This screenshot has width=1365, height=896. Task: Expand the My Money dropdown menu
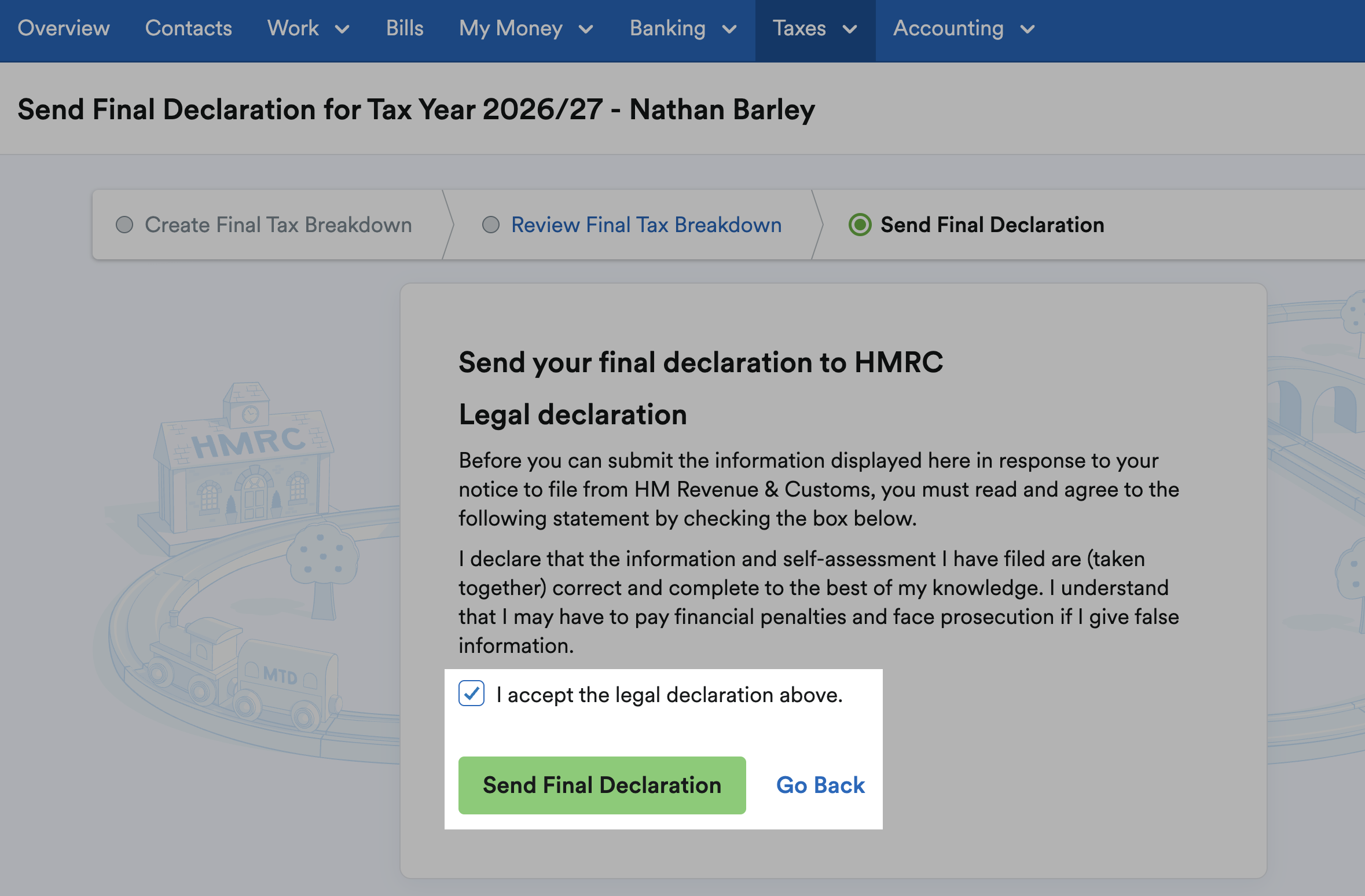(526, 28)
